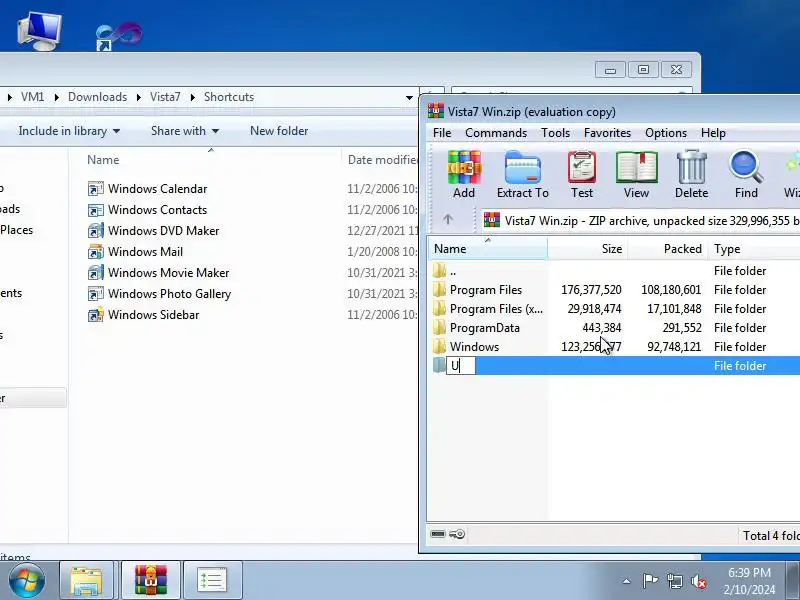Expand the address bar history dropdown
Image resolution: width=800 pixels, height=600 pixels.
point(409,97)
